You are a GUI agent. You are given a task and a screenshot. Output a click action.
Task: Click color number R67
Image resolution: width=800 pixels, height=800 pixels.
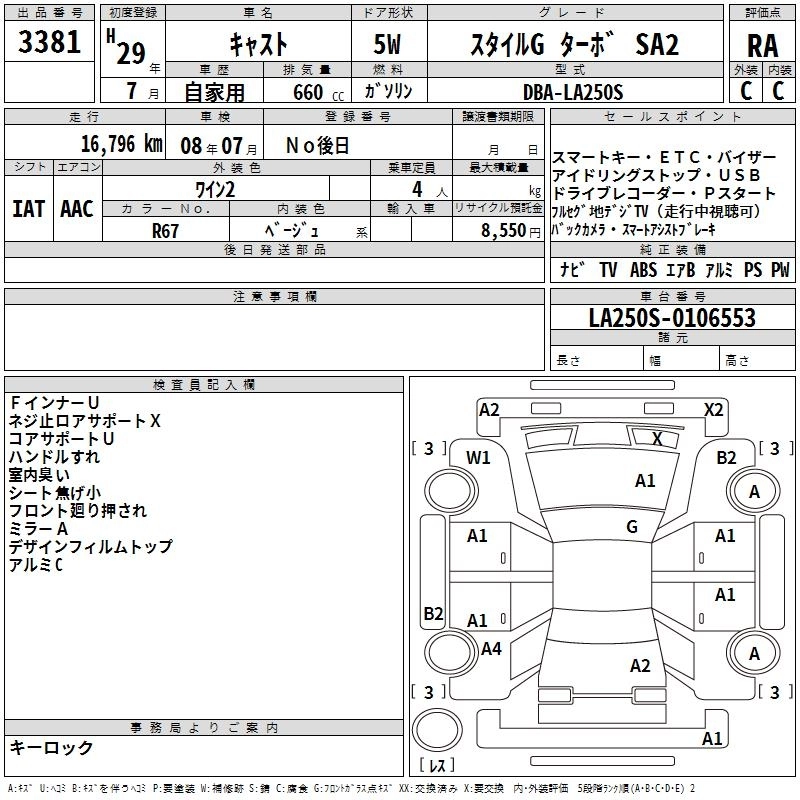[165, 231]
